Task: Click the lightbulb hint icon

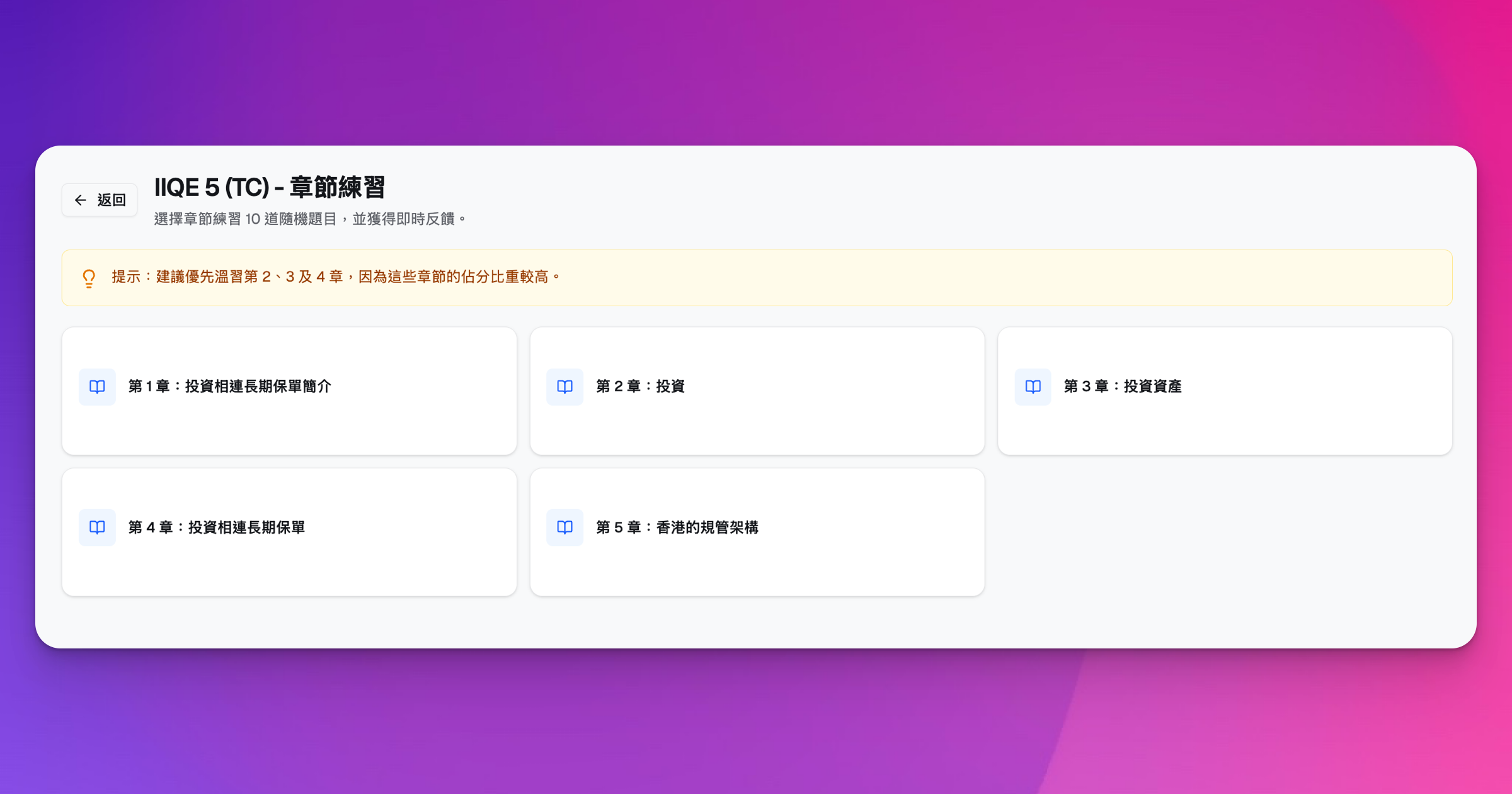Action: 89,278
